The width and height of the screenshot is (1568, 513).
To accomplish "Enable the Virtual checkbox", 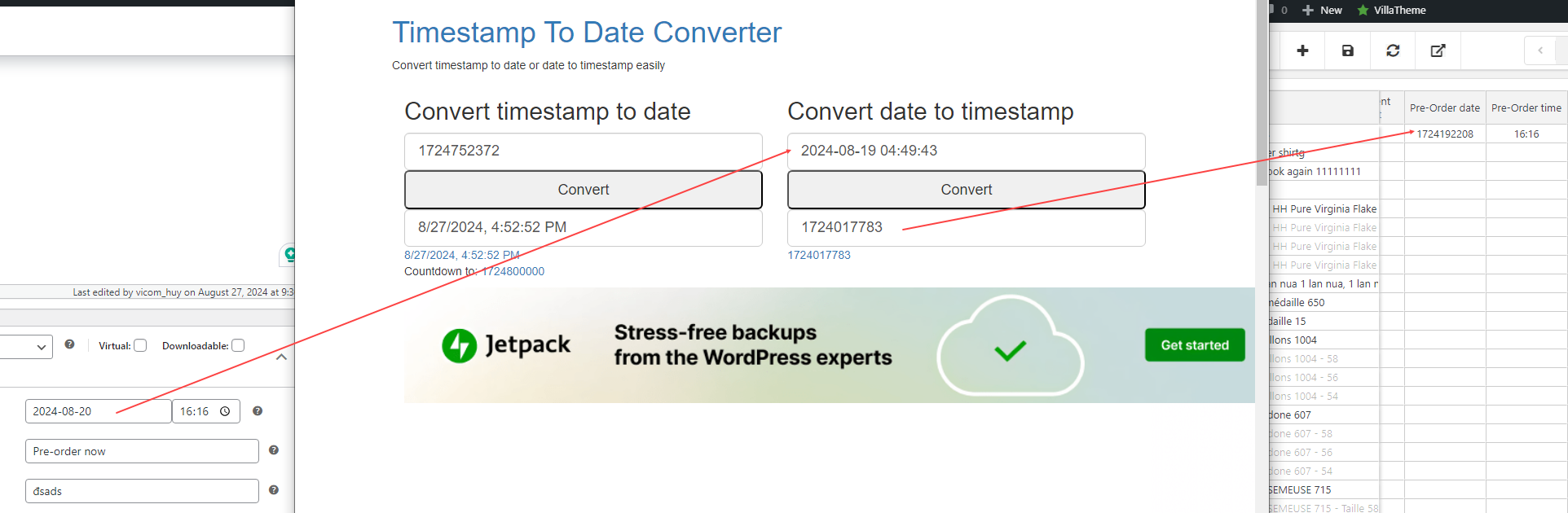I will tap(140, 345).
